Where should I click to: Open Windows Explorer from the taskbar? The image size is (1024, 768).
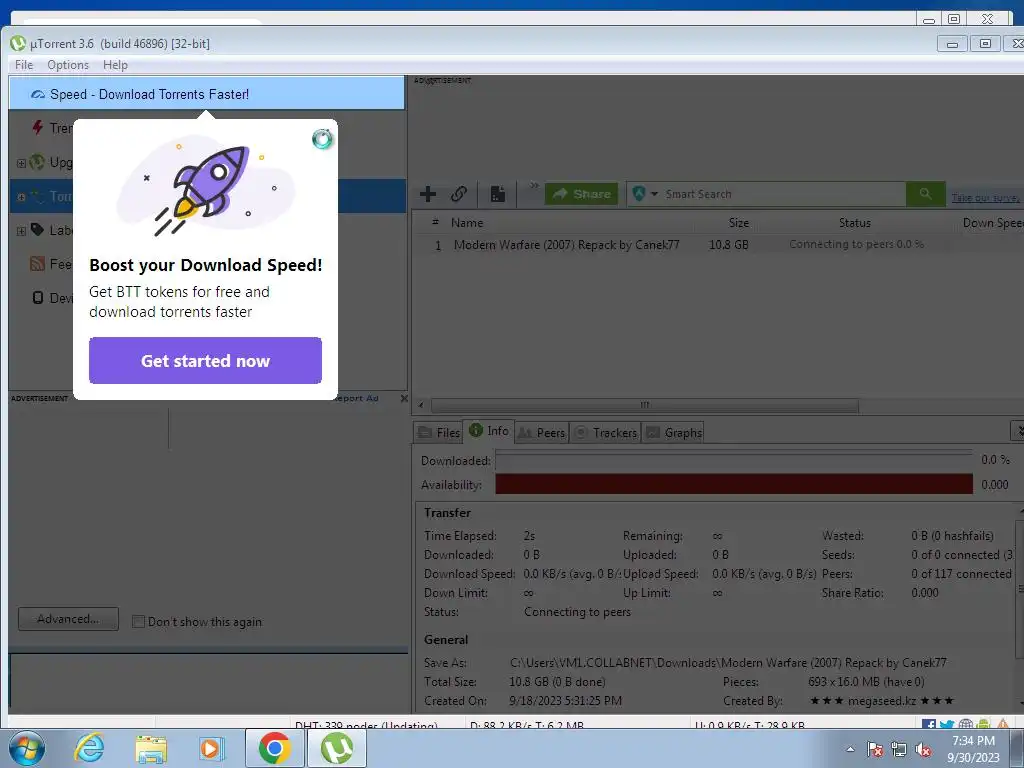[151, 748]
